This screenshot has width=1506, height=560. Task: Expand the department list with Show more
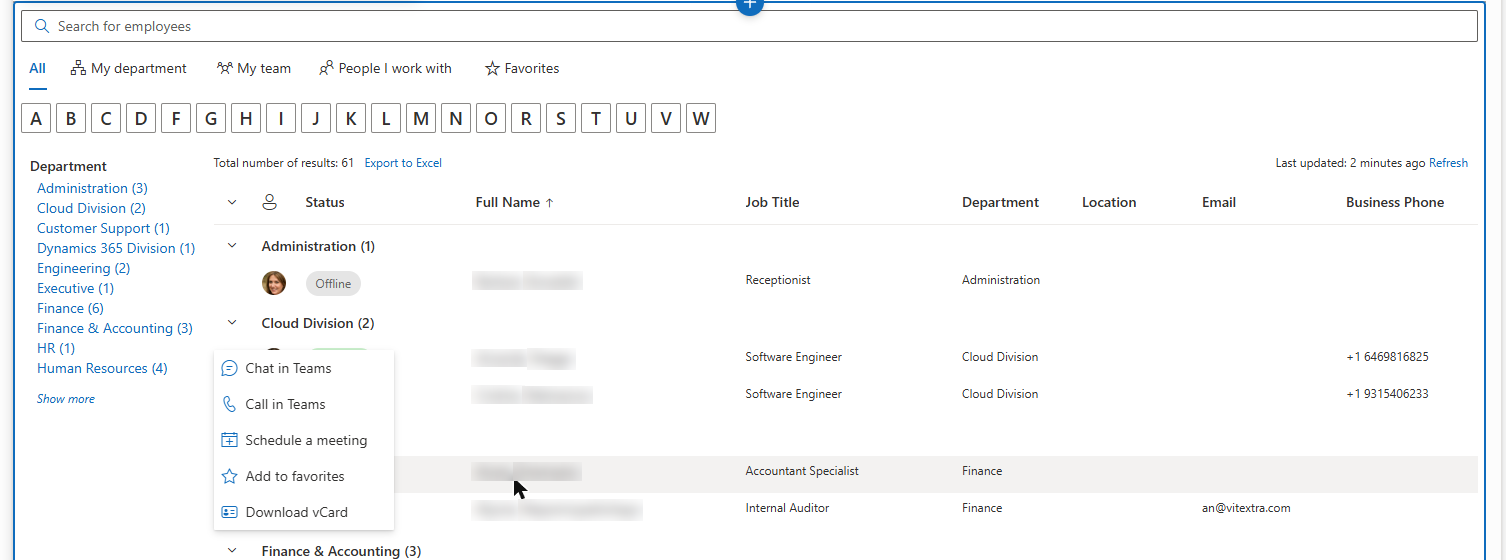pos(66,399)
